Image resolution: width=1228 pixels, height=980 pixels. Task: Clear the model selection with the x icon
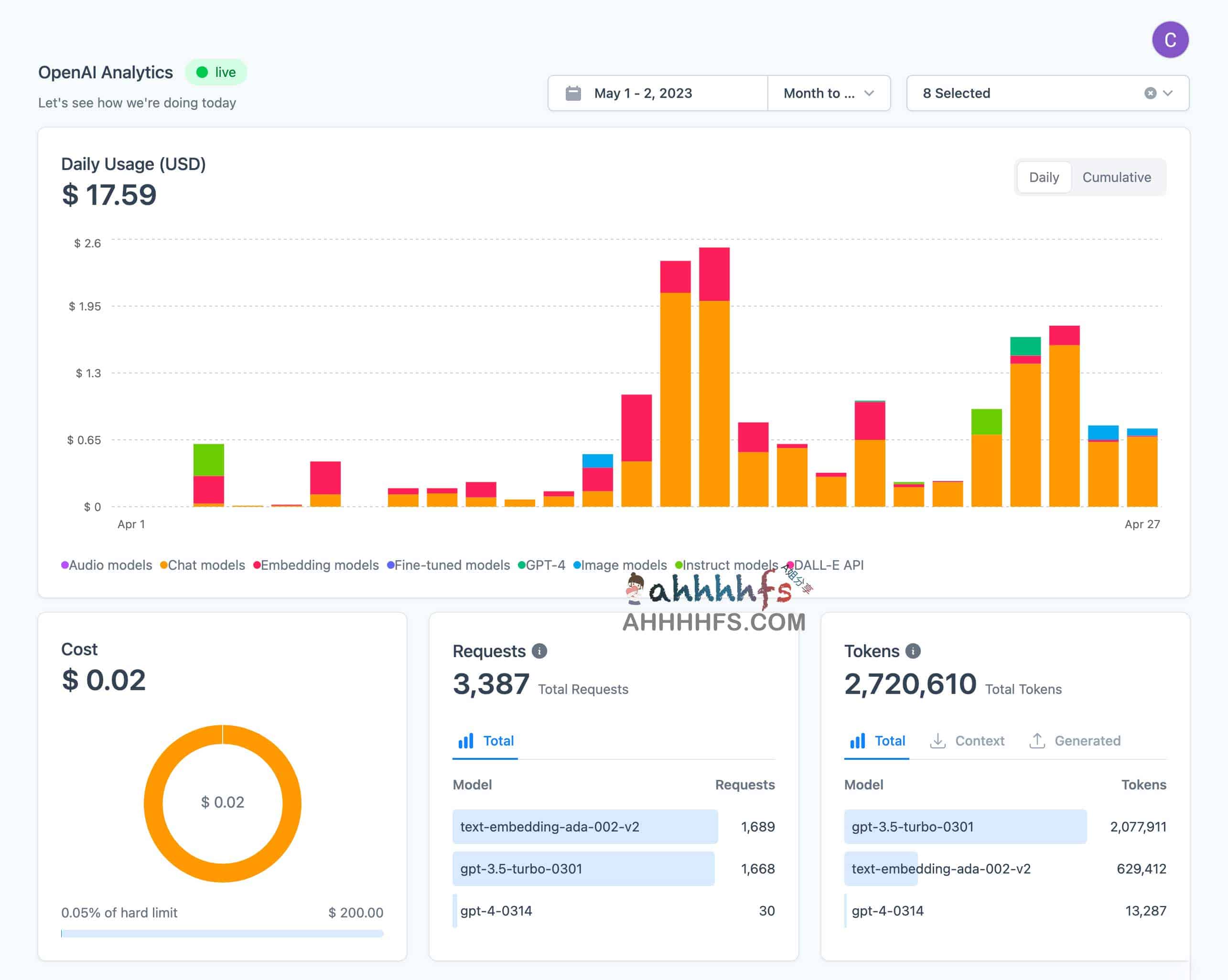[1150, 93]
